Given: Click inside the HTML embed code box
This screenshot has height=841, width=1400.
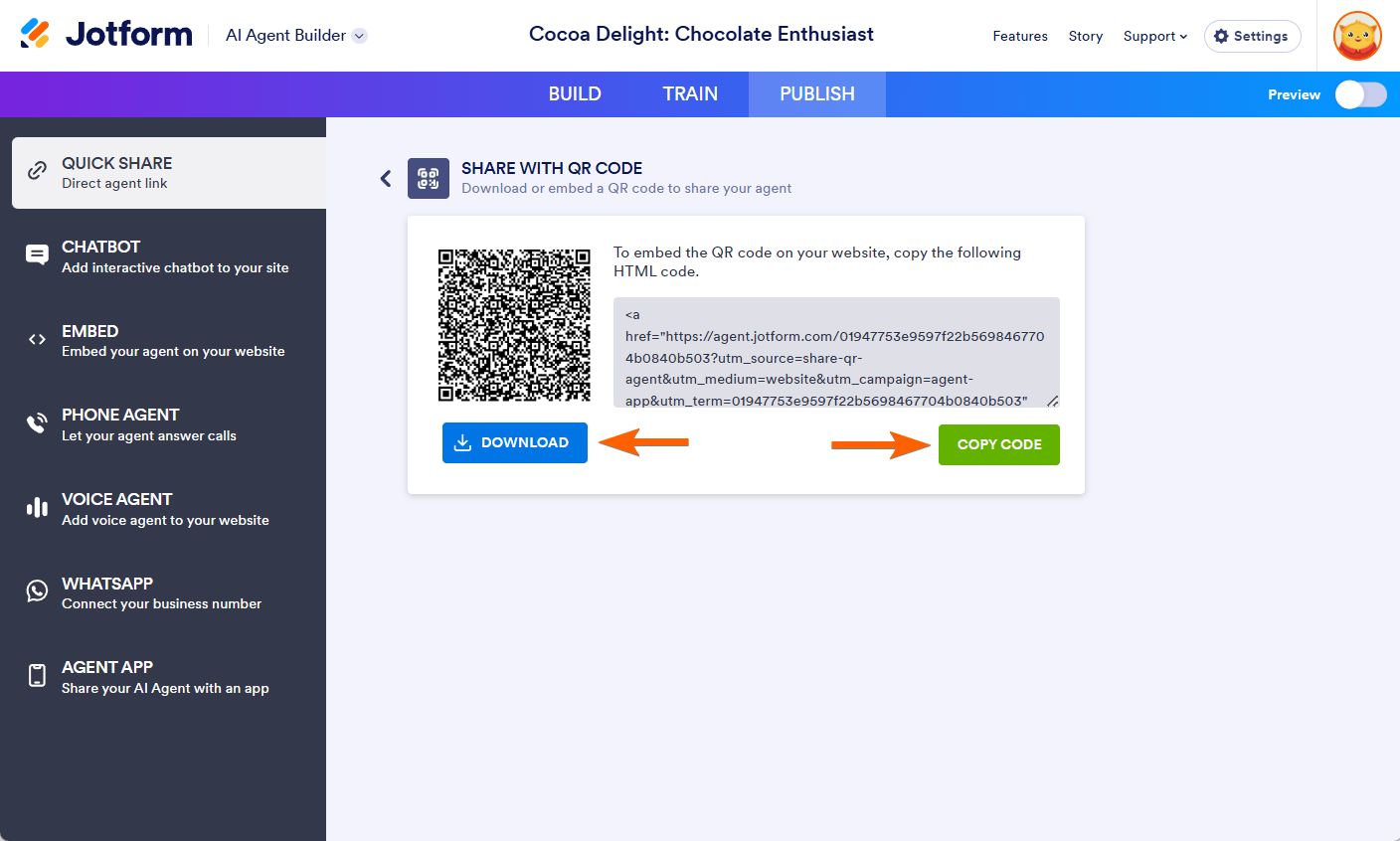Looking at the screenshot, I should (836, 352).
